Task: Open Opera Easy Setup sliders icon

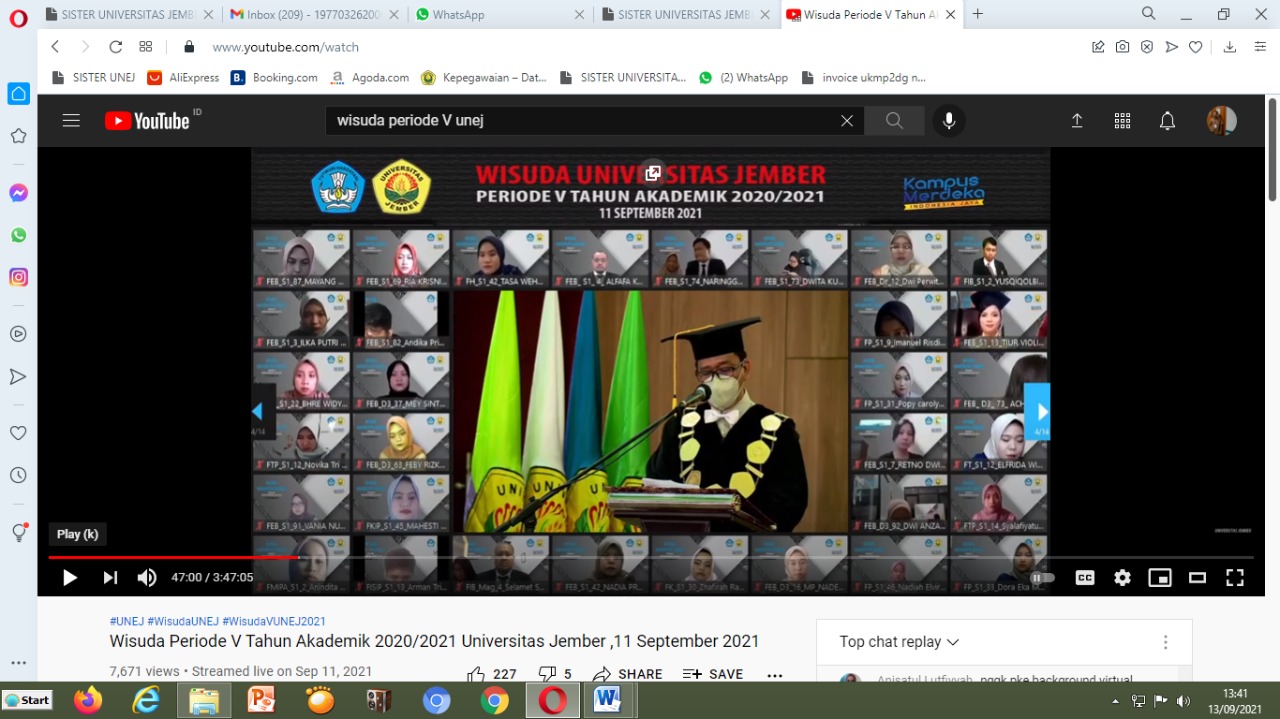Action: tap(1260, 47)
